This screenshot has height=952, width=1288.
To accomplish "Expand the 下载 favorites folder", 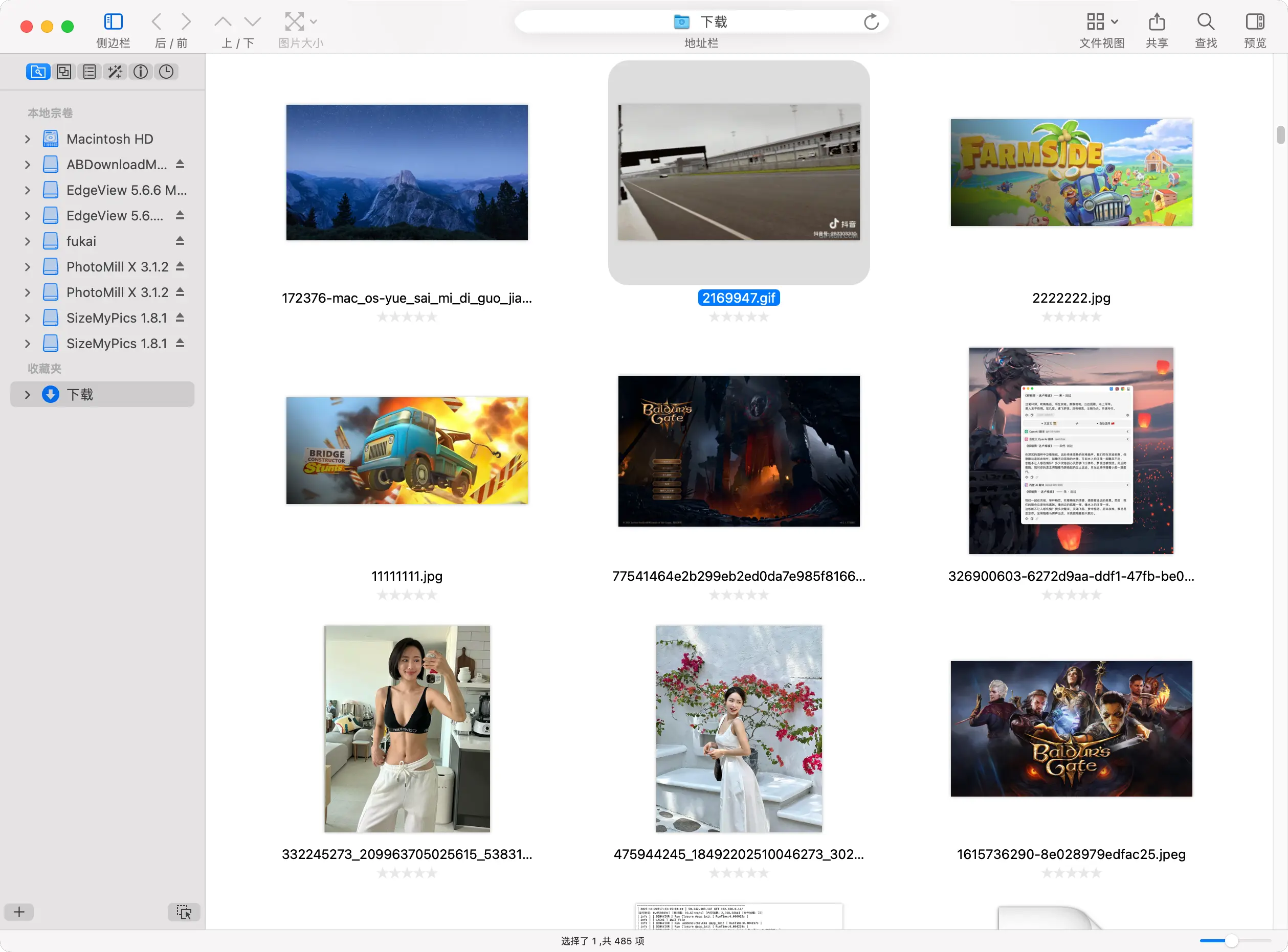I will click(27, 394).
